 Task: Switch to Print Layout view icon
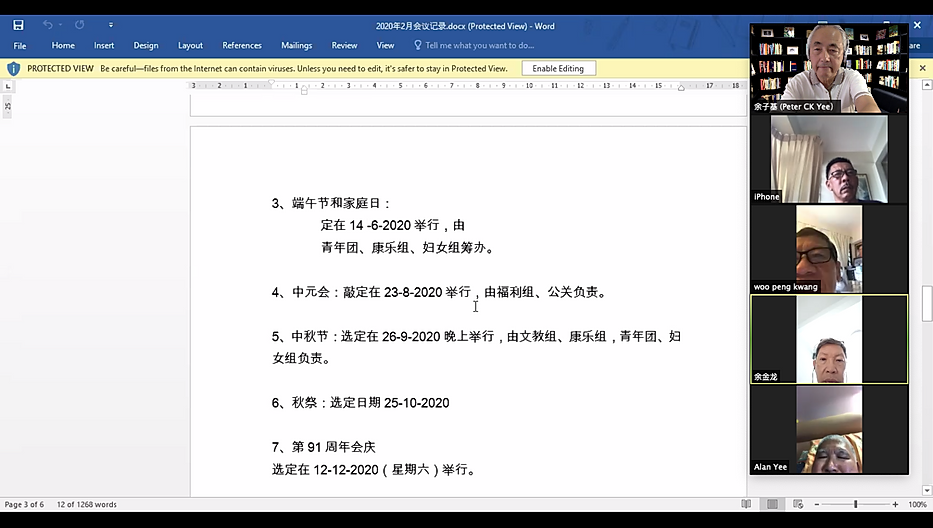pyautogui.click(x=772, y=504)
